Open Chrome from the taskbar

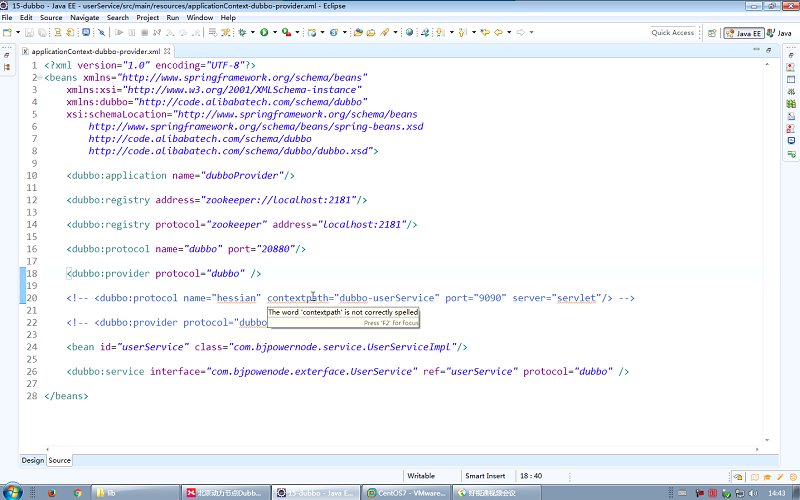pos(78,492)
